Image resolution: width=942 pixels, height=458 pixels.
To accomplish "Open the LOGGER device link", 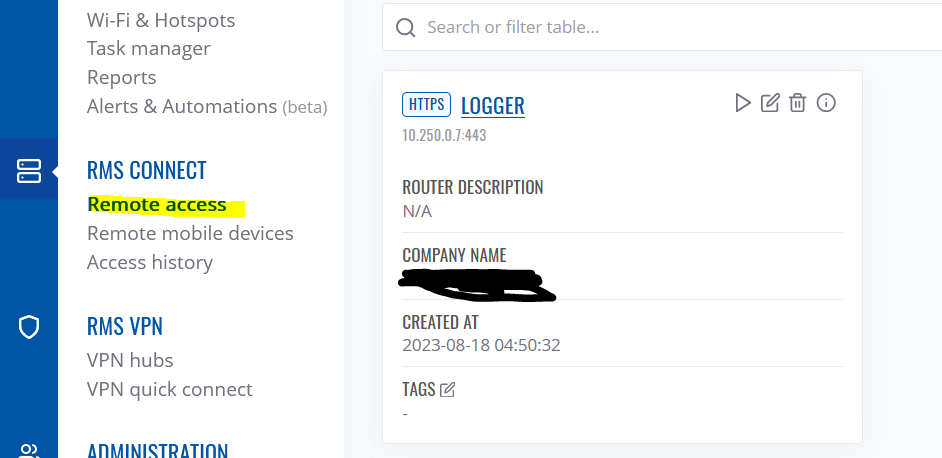I will click(x=493, y=105).
